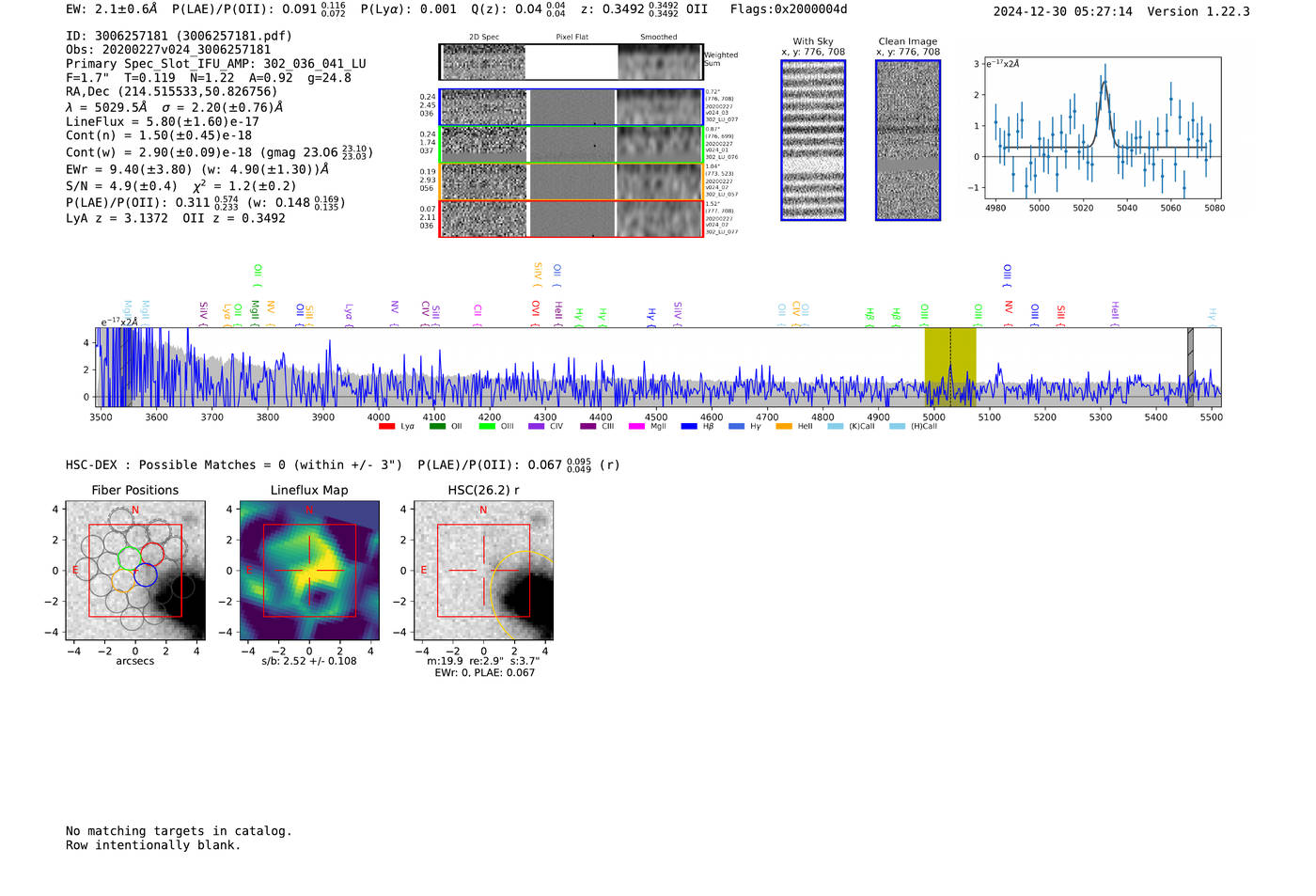The image size is (1316, 896).
Task: Open the With Sky image cutout
Action: tap(813, 140)
